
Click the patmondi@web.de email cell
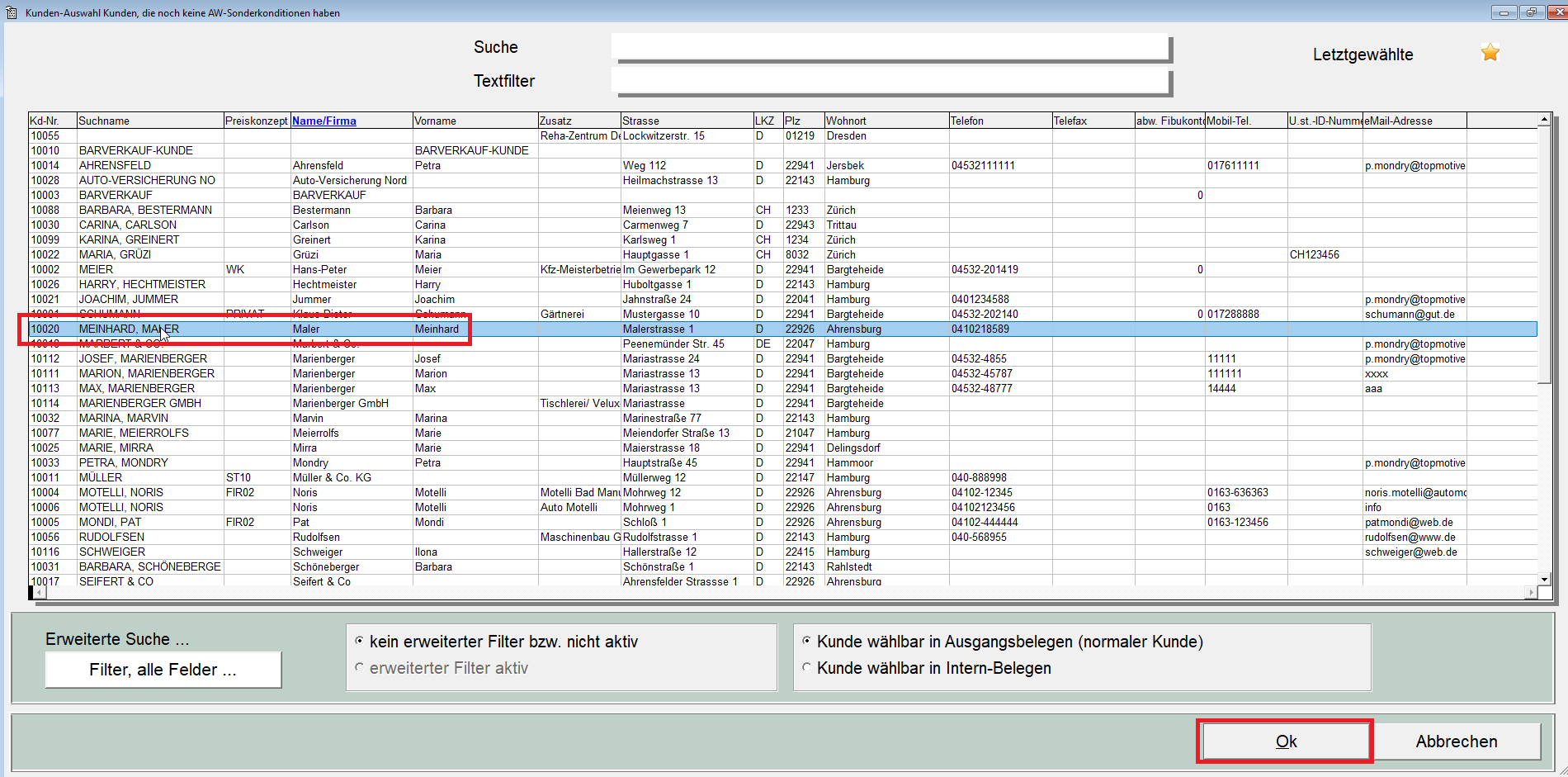[1415, 522]
